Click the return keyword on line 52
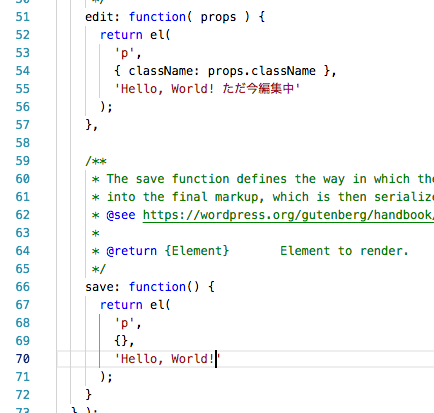This screenshot has width=434, height=413. pyautogui.click(x=121, y=35)
